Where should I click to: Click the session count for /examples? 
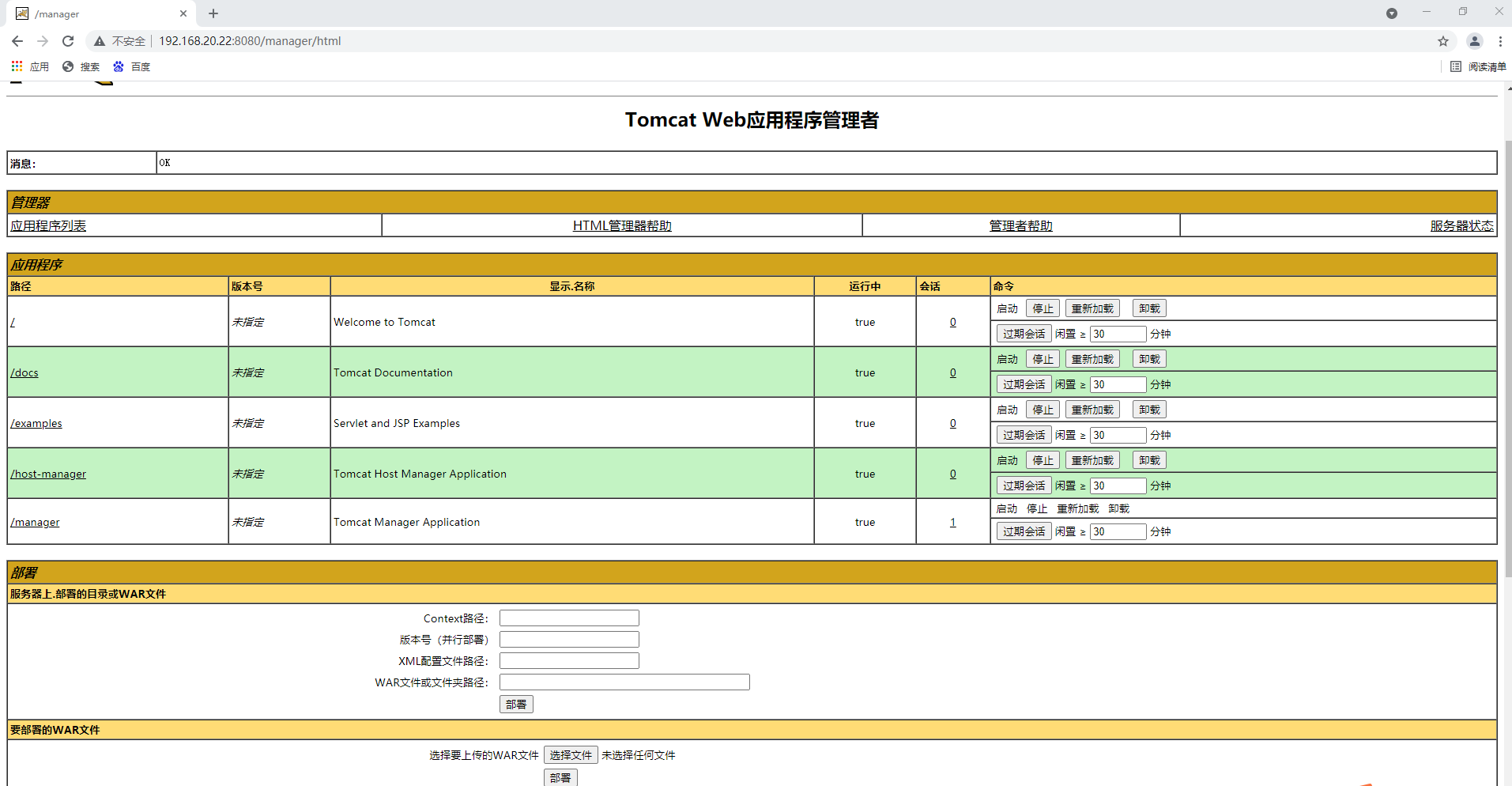click(x=953, y=423)
